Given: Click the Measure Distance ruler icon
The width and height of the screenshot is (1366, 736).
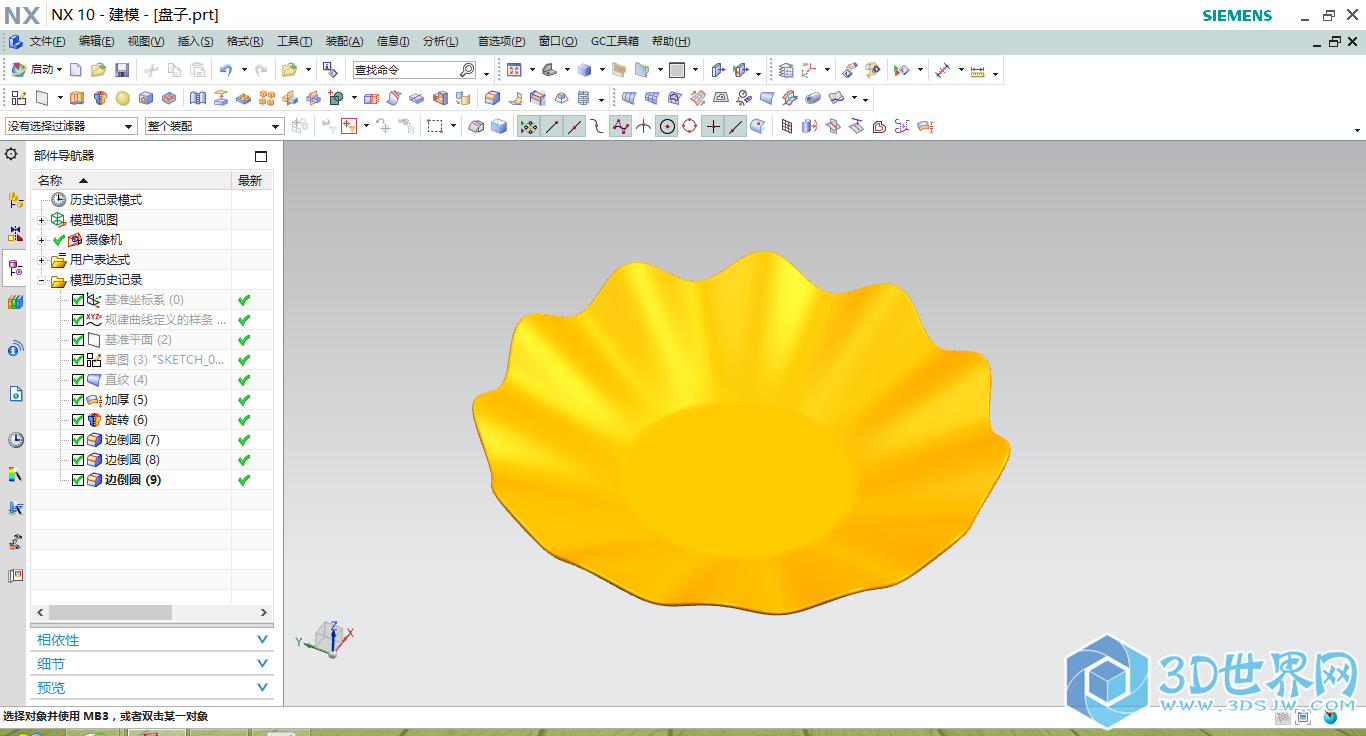Looking at the screenshot, I should 977,70.
